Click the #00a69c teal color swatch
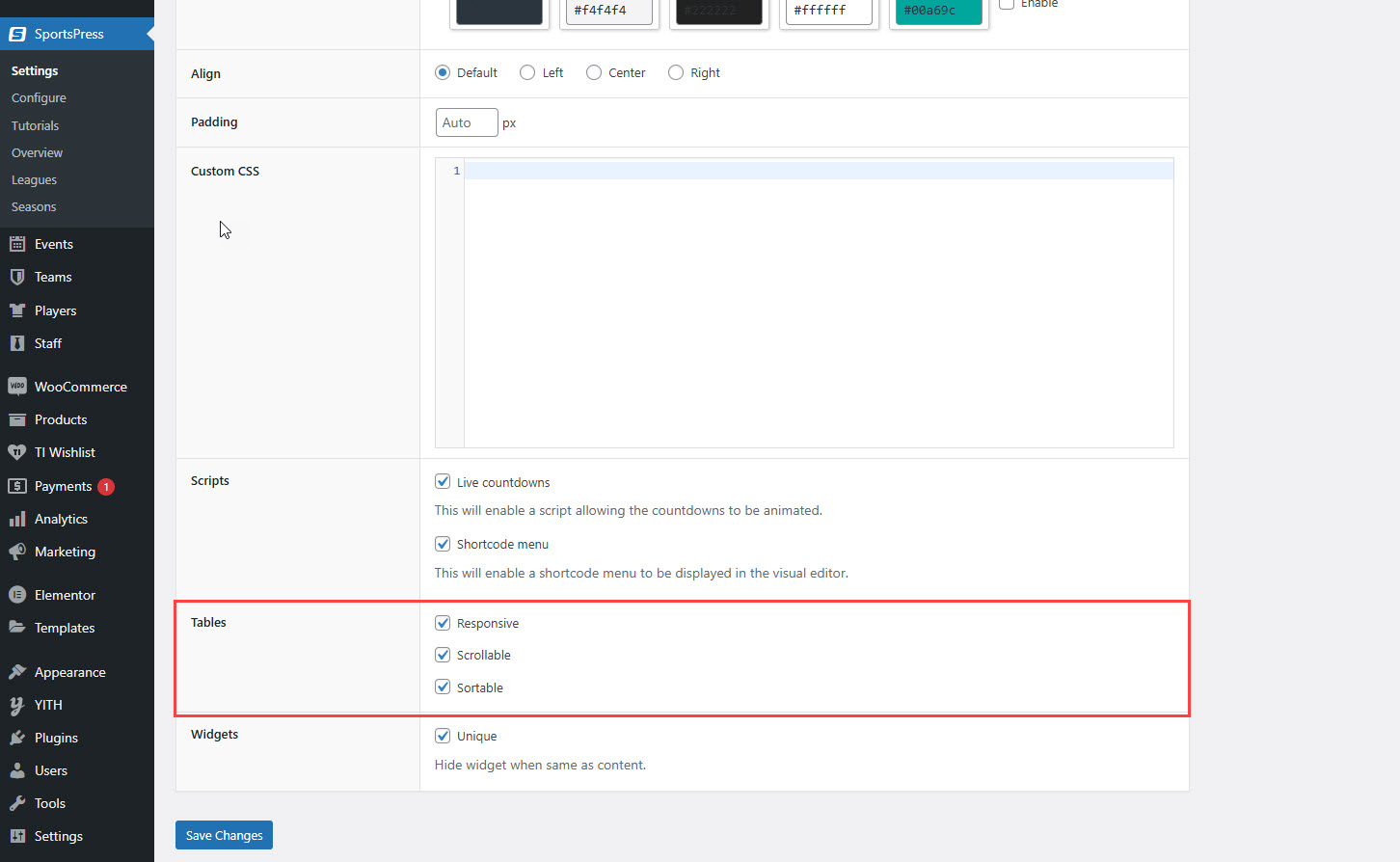The width and height of the screenshot is (1400, 862). [x=939, y=11]
